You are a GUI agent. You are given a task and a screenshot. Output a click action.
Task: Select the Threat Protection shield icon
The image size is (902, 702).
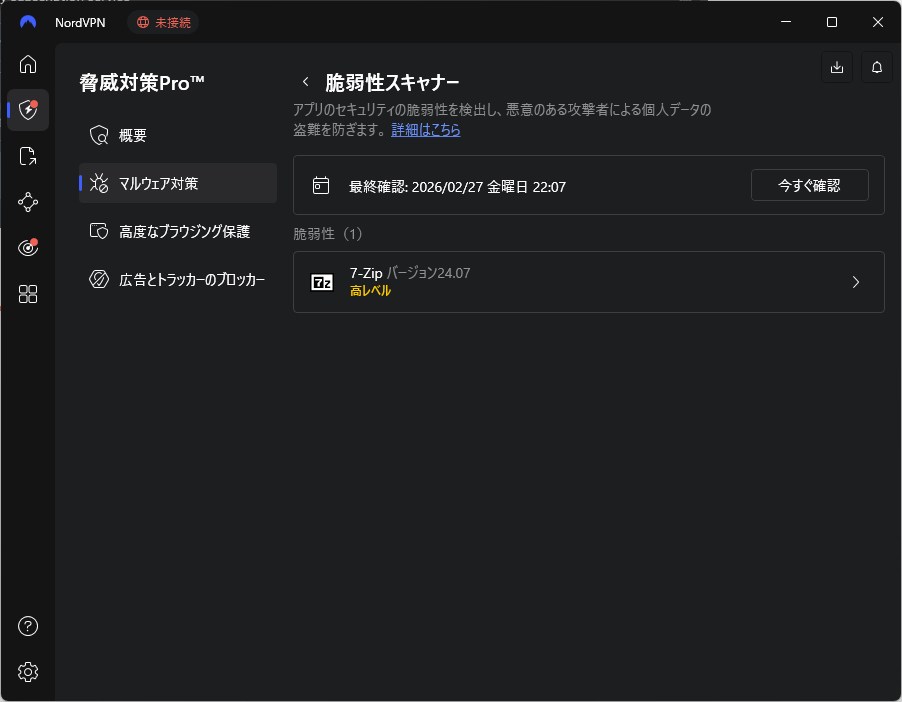[28, 110]
